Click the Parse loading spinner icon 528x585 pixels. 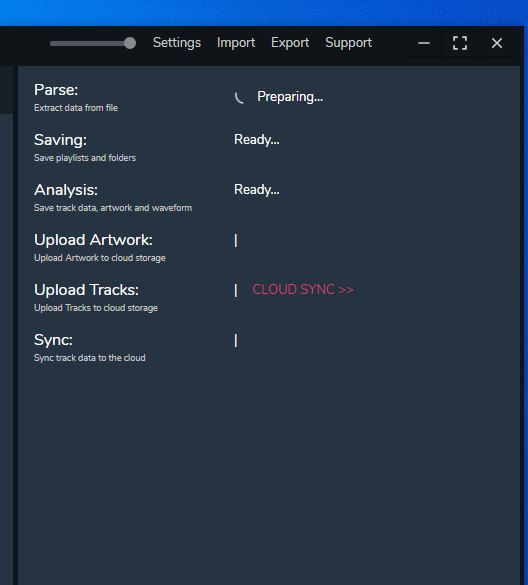coord(239,98)
